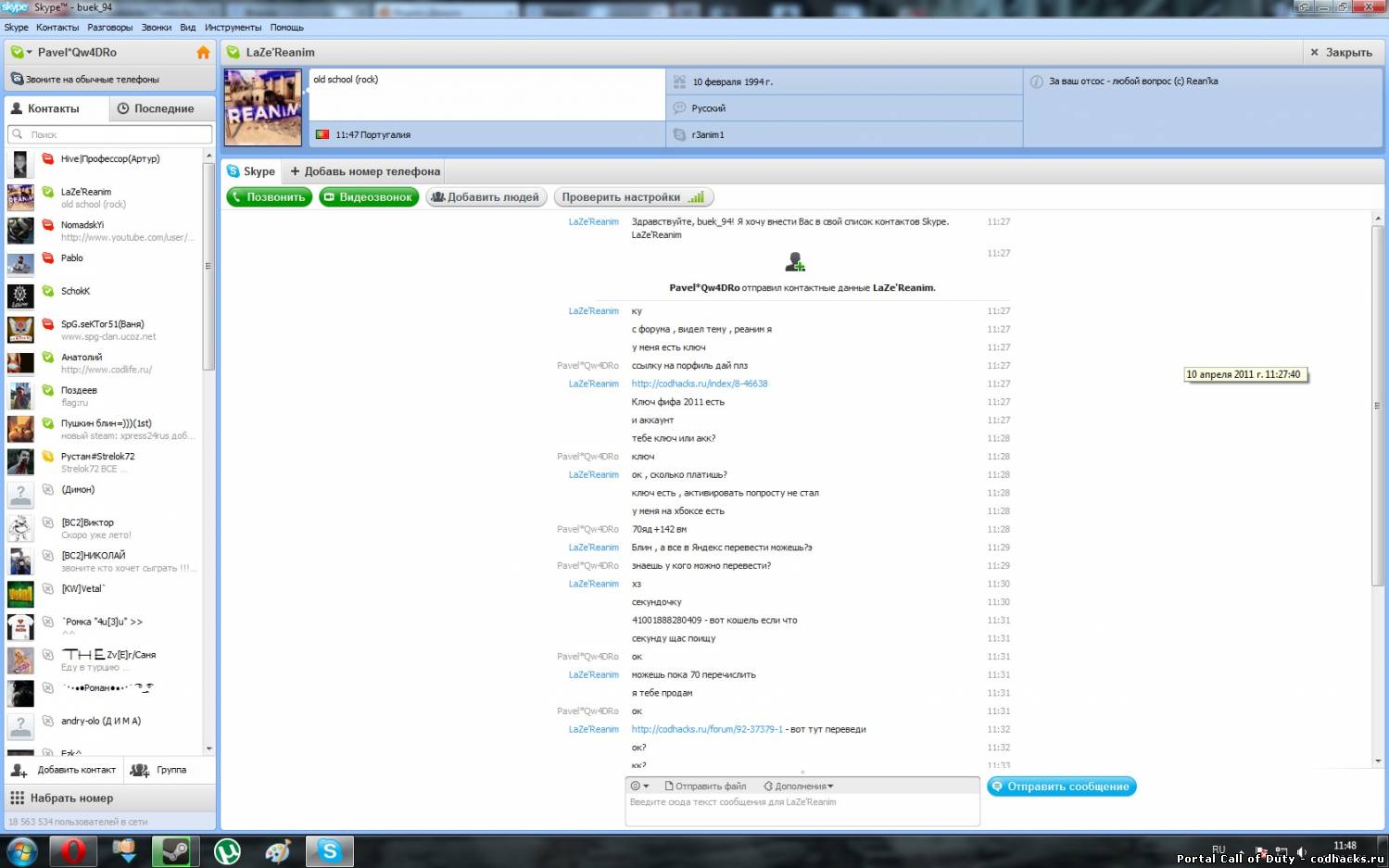
Task: Click the message "41001888280409 - вот кошель если что"
Action: [714, 621]
